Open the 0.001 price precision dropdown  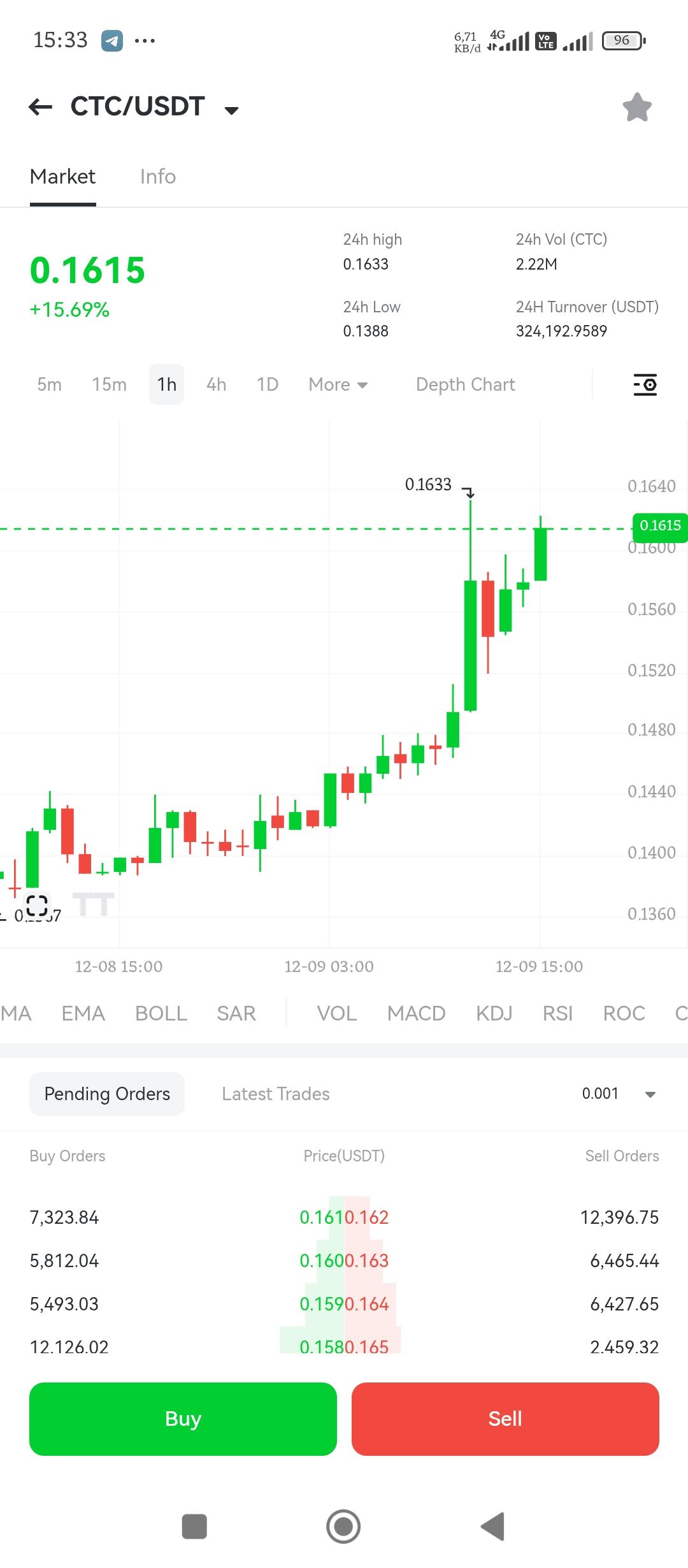(619, 1094)
